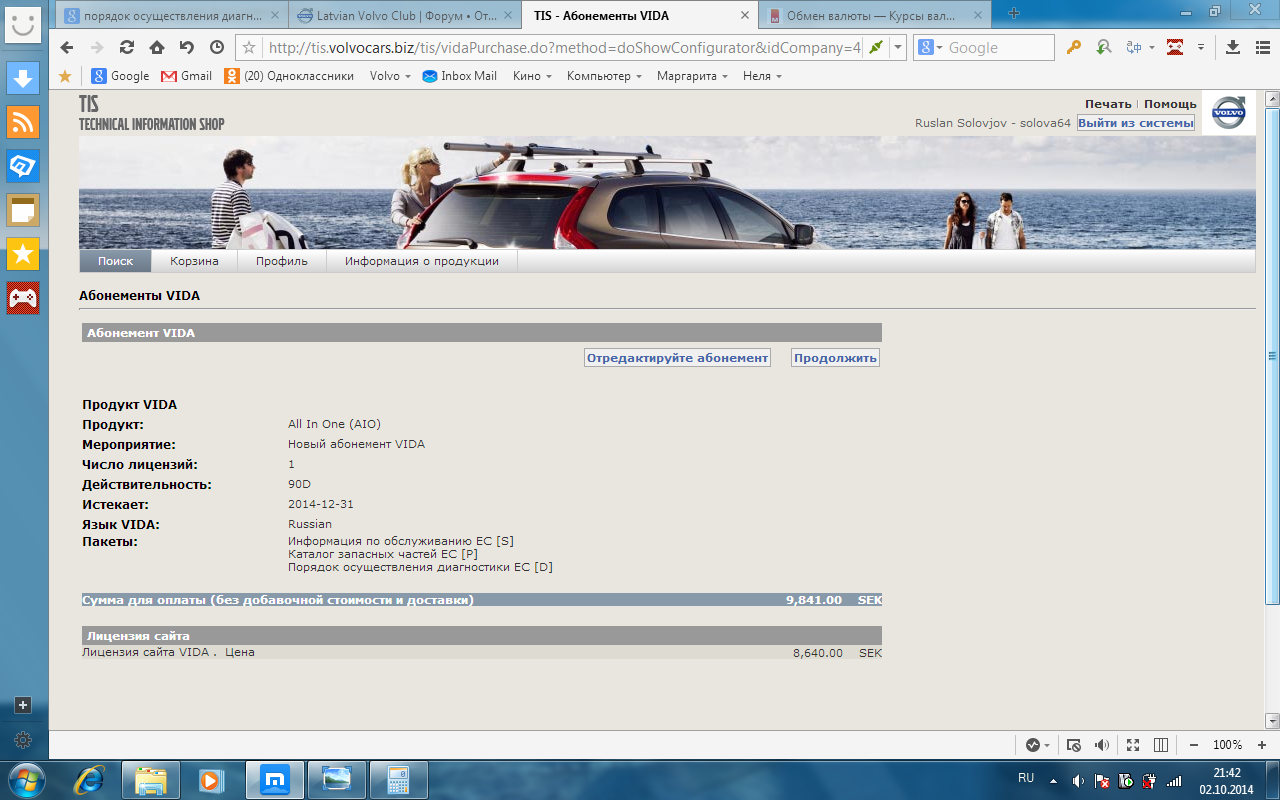Screen dimensions: 1280x800
Task: Click into the Google search field
Action: (997, 47)
